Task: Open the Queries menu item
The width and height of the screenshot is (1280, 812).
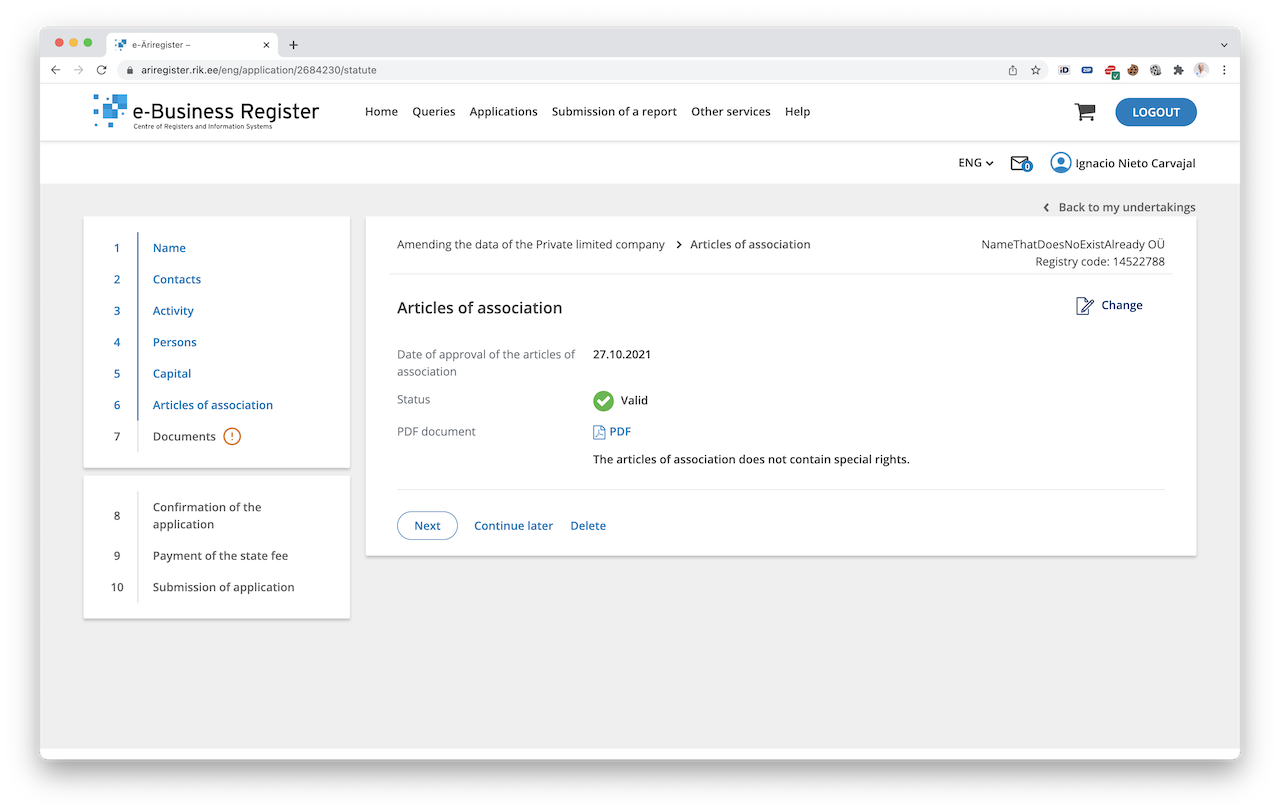Action: (x=433, y=112)
